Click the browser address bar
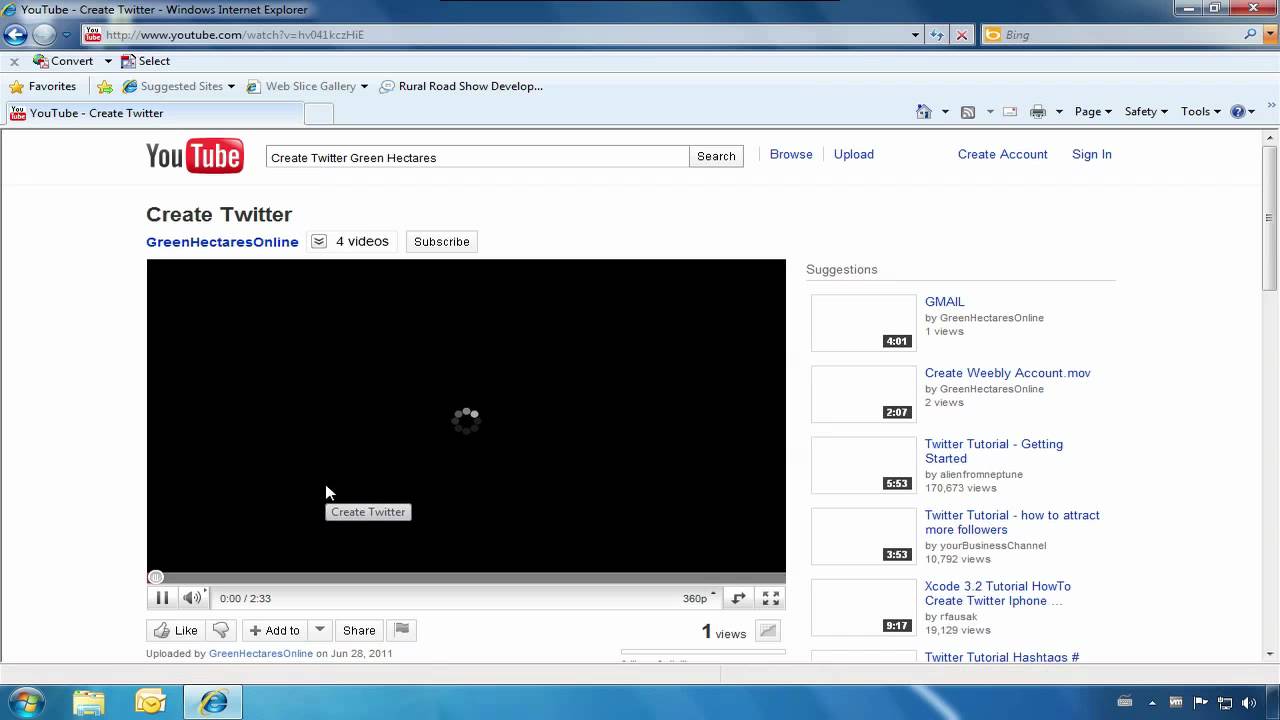The width and height of the screenshot is (1280, 720). [495, 35]
